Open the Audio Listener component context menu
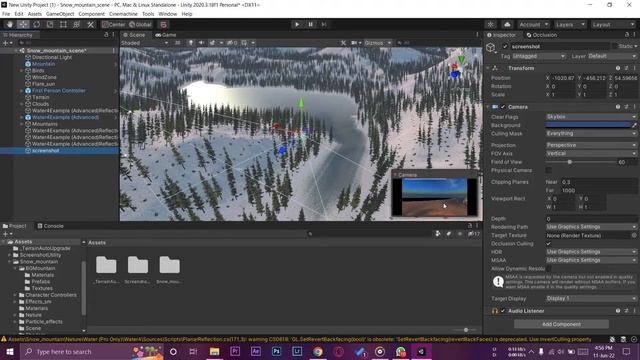The height and width of the screenshot is (360, 640). click(634, 311)
